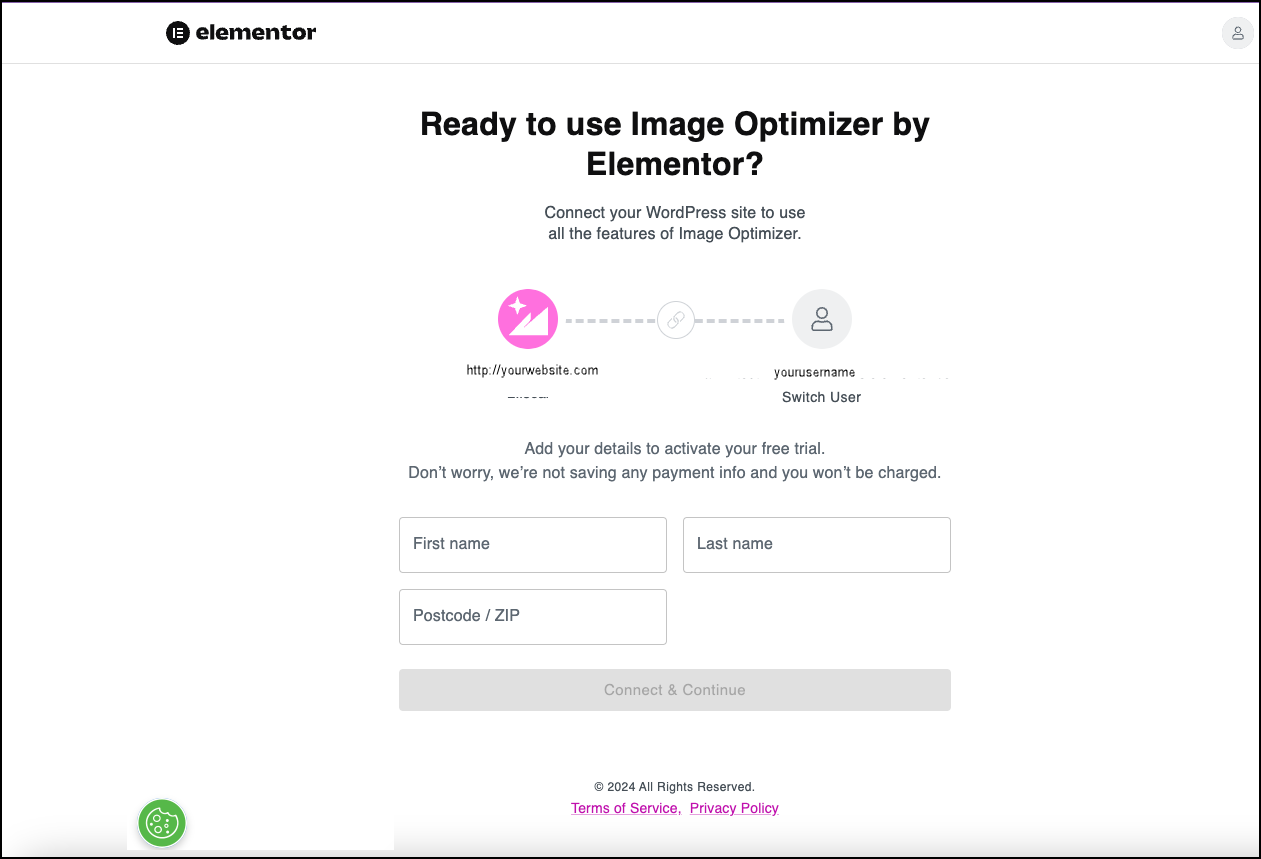The height and width of the screenshot is (859, 1261).
Task: Open the Privacy Policy link
Action: [734, 808]
